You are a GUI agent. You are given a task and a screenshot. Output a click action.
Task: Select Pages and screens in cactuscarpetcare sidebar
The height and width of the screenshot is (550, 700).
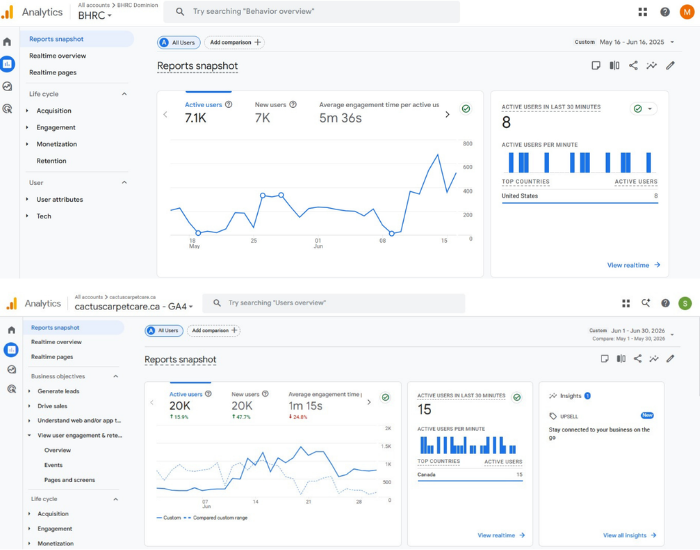[70, 480]
